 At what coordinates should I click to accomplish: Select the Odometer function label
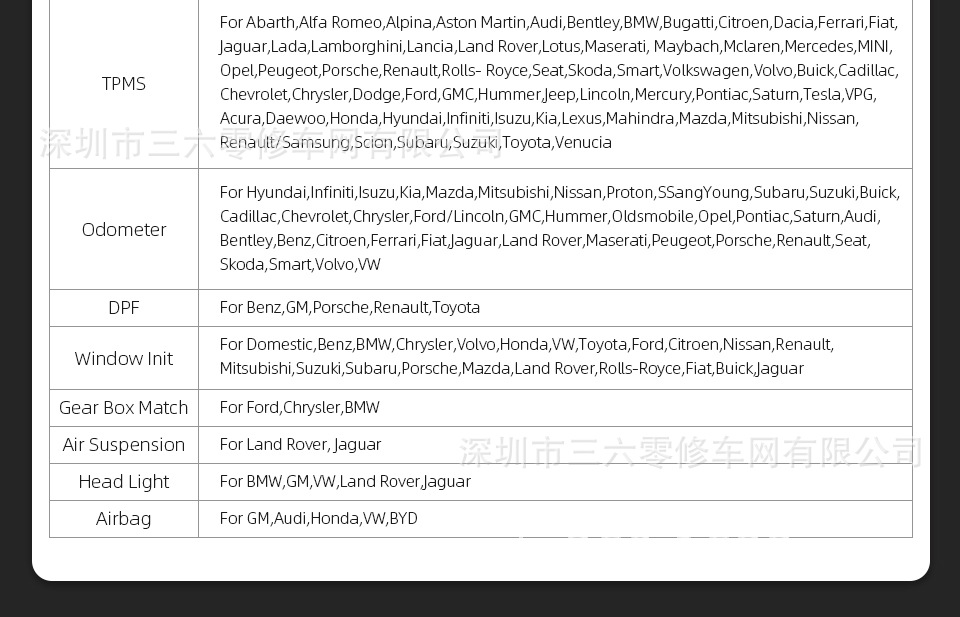click(124, 229)
